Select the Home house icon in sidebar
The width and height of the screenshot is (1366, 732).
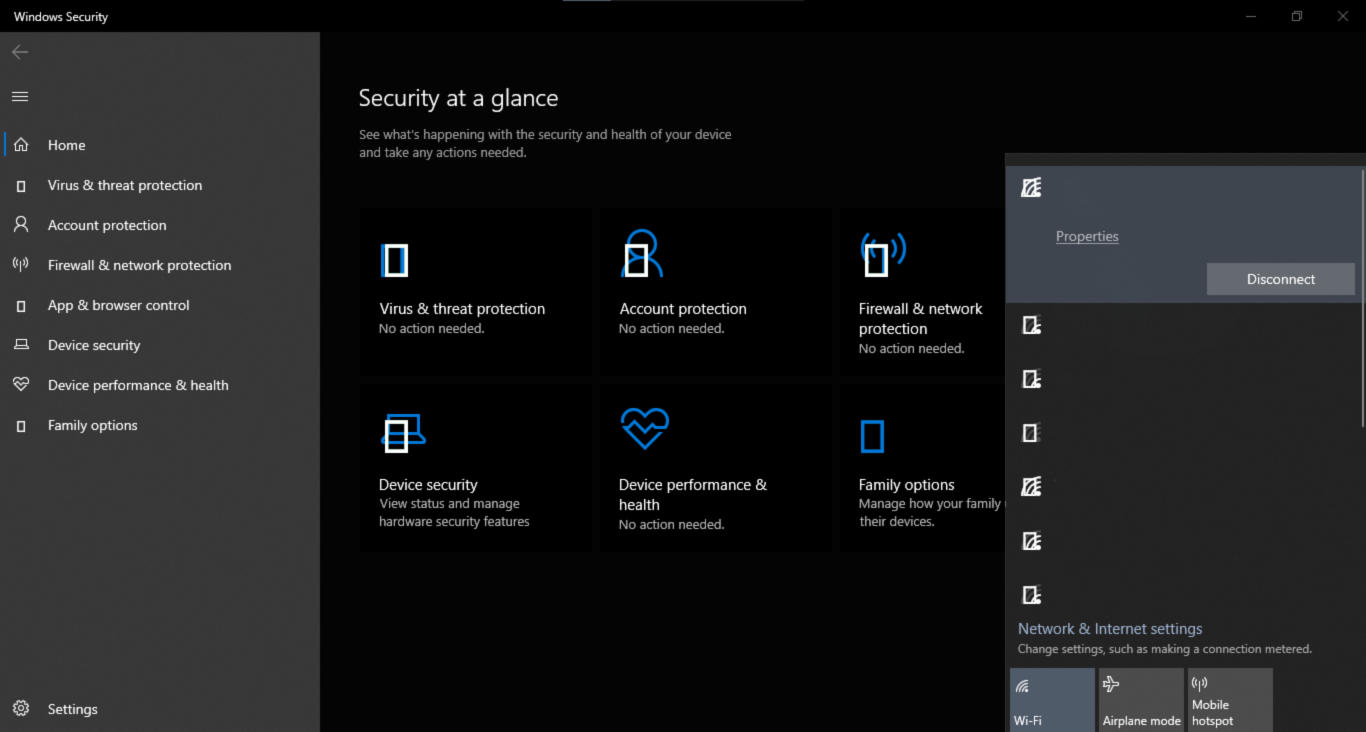click(21, 145)
